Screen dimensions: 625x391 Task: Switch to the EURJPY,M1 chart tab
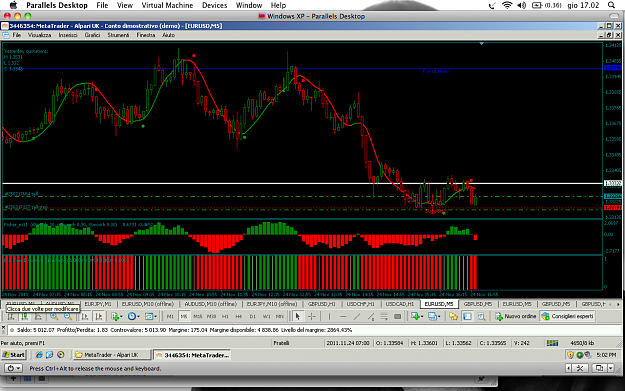(x=98, y=304)
